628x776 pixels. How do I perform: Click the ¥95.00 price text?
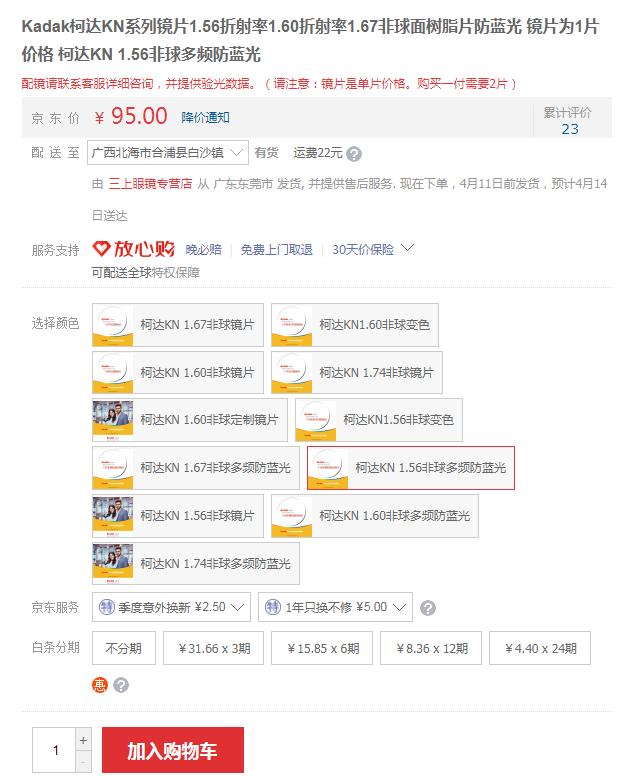[131, 117]
